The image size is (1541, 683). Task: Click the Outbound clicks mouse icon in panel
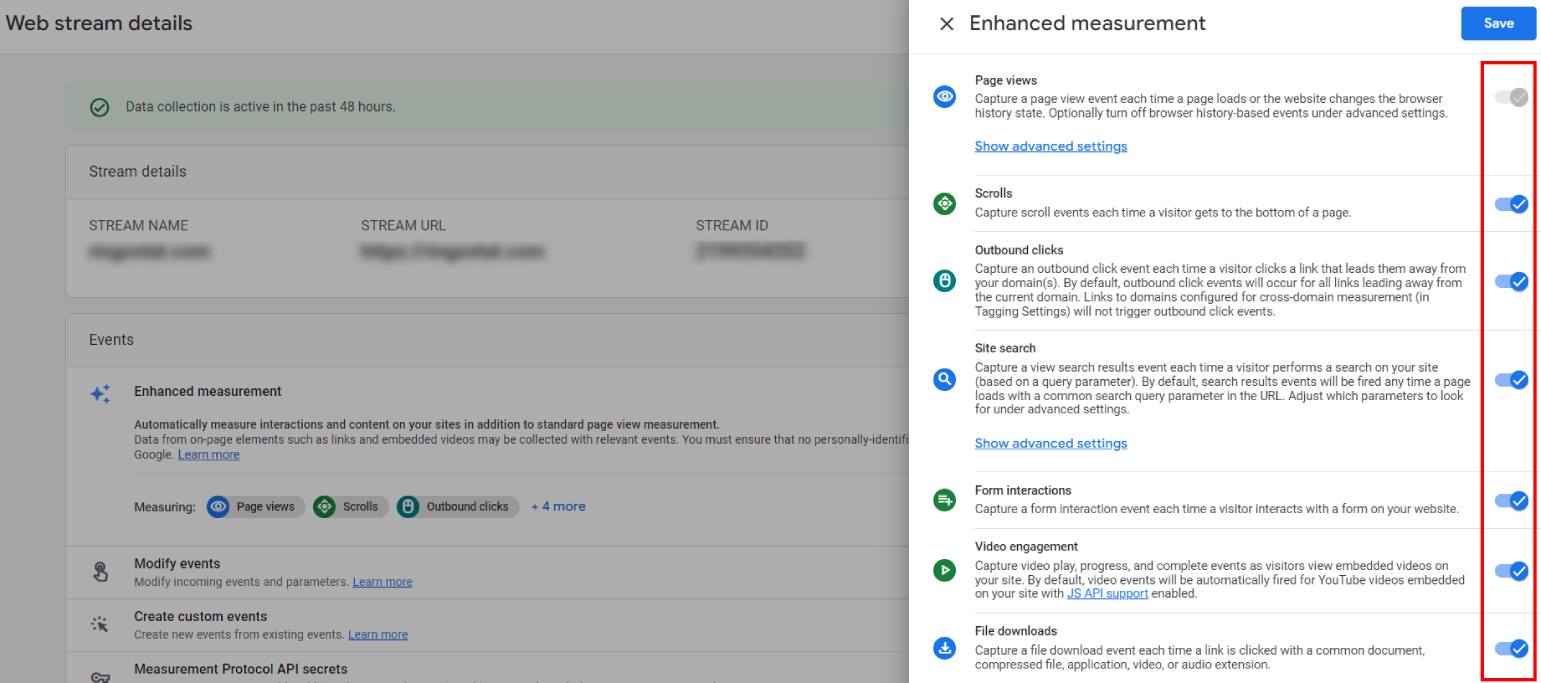944,282
